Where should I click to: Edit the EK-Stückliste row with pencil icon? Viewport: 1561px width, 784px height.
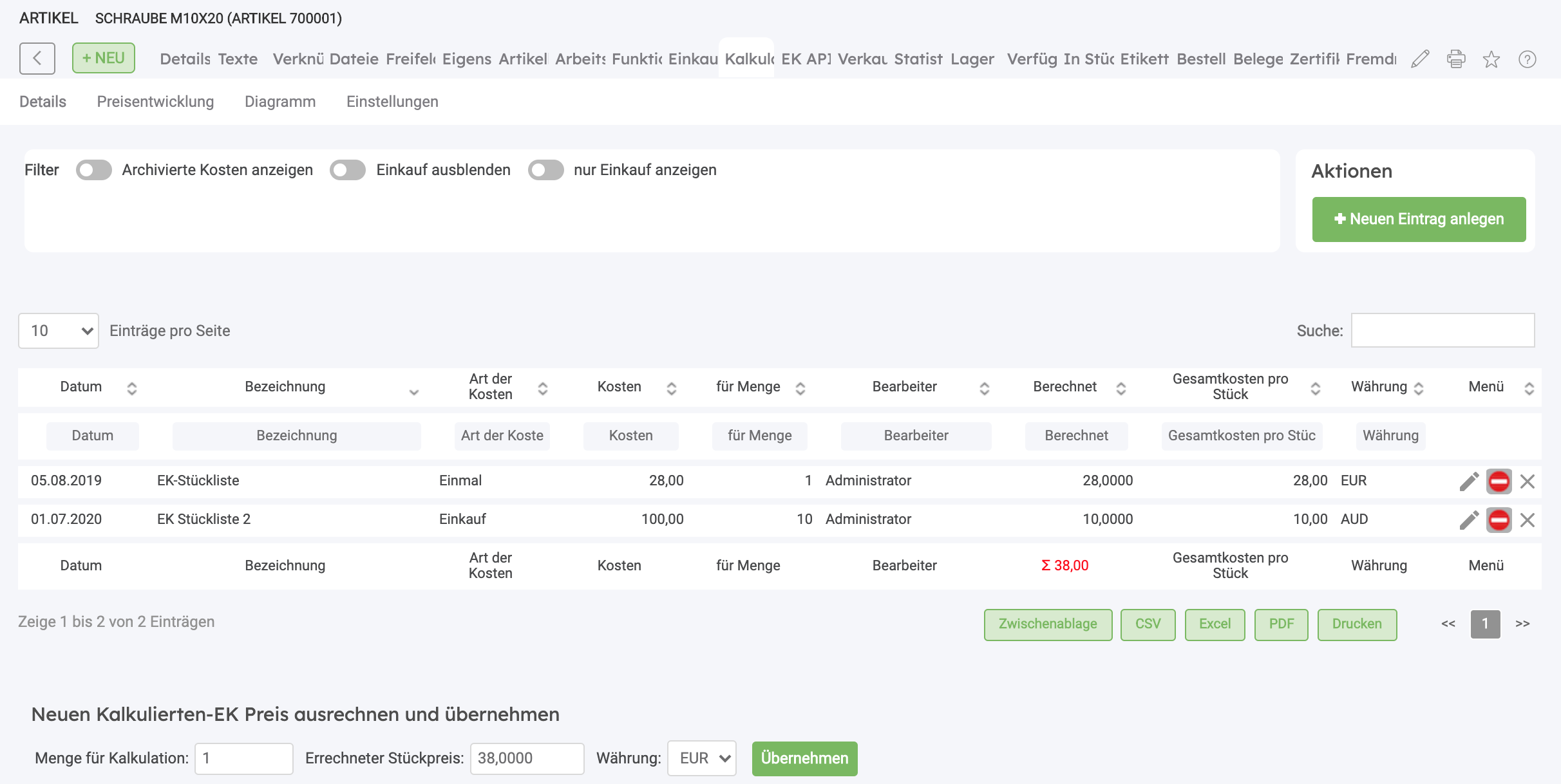(x=1469, y=481)
